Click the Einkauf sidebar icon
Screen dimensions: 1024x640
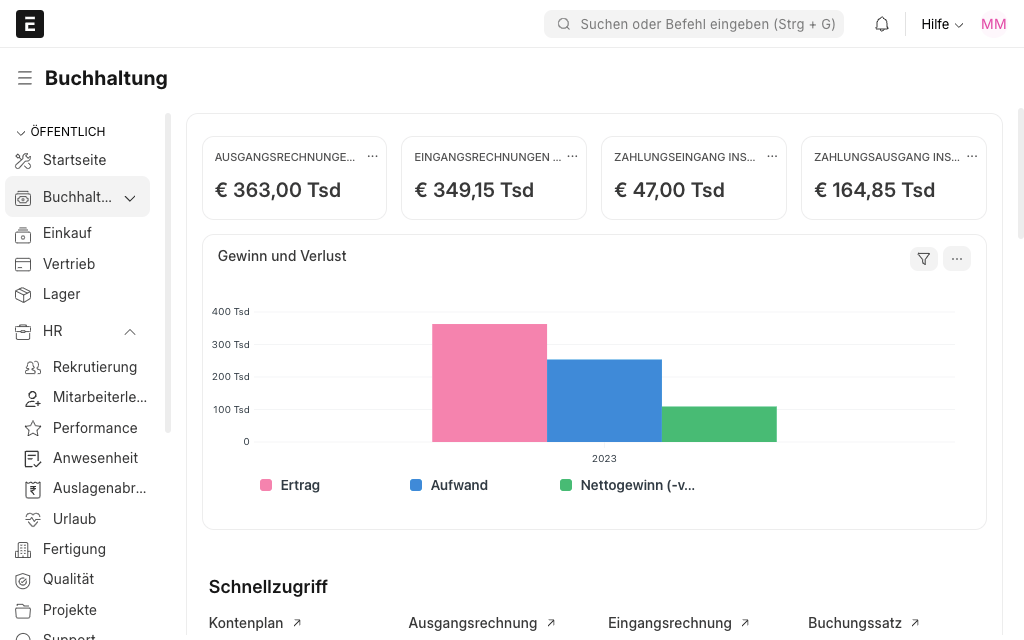click(x=23, y=234)
